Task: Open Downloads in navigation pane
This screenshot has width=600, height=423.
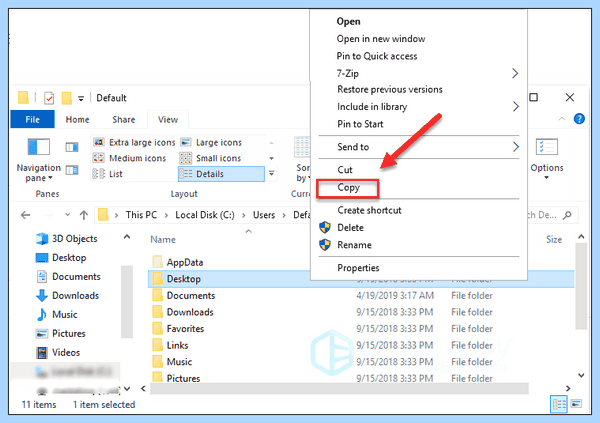Action: click(x=67, y=296)
